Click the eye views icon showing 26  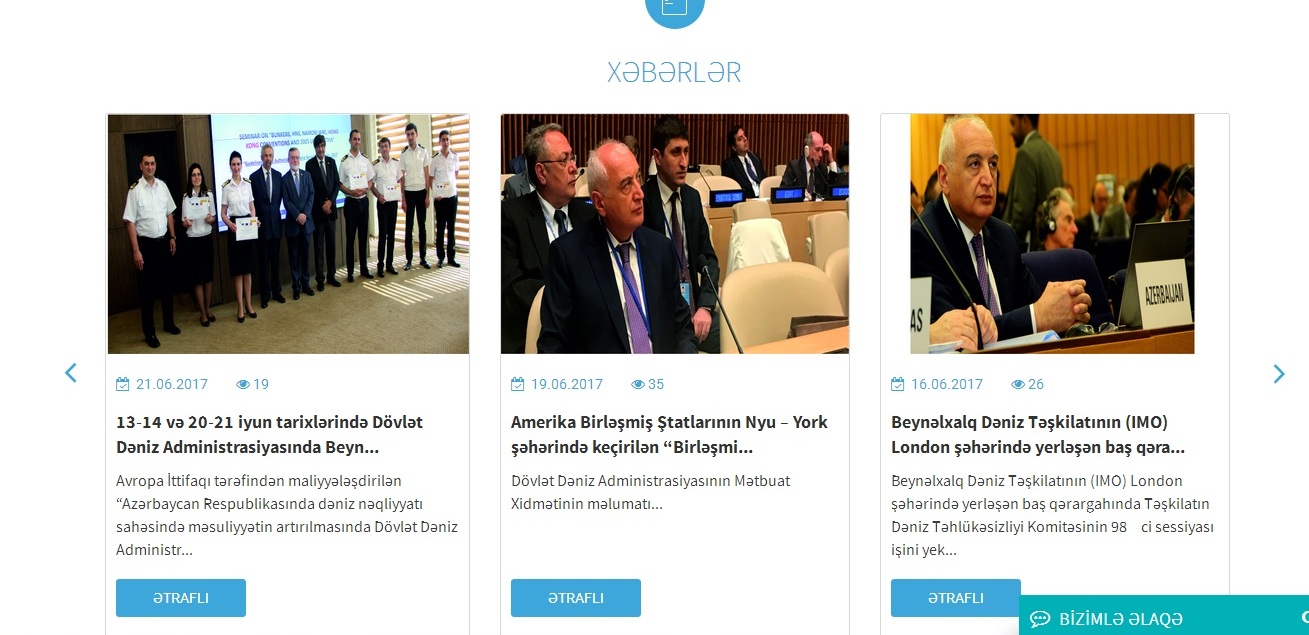coord(1018,384)
